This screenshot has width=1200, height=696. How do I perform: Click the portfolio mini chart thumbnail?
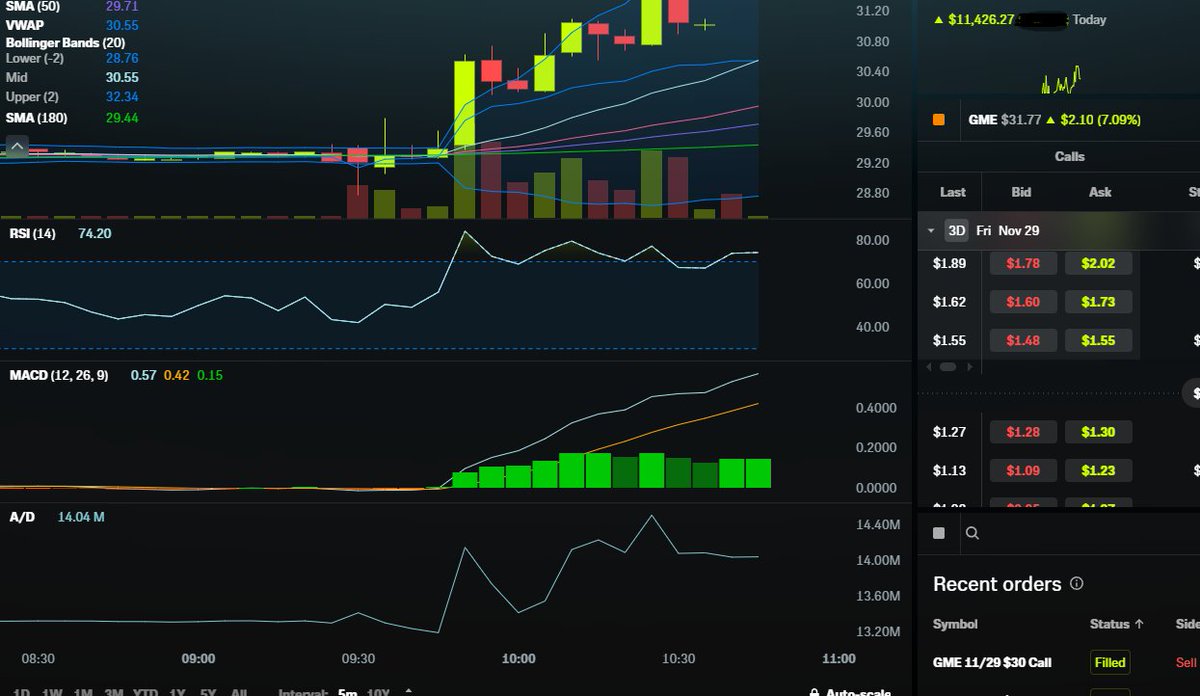[x=1061, y=79]
